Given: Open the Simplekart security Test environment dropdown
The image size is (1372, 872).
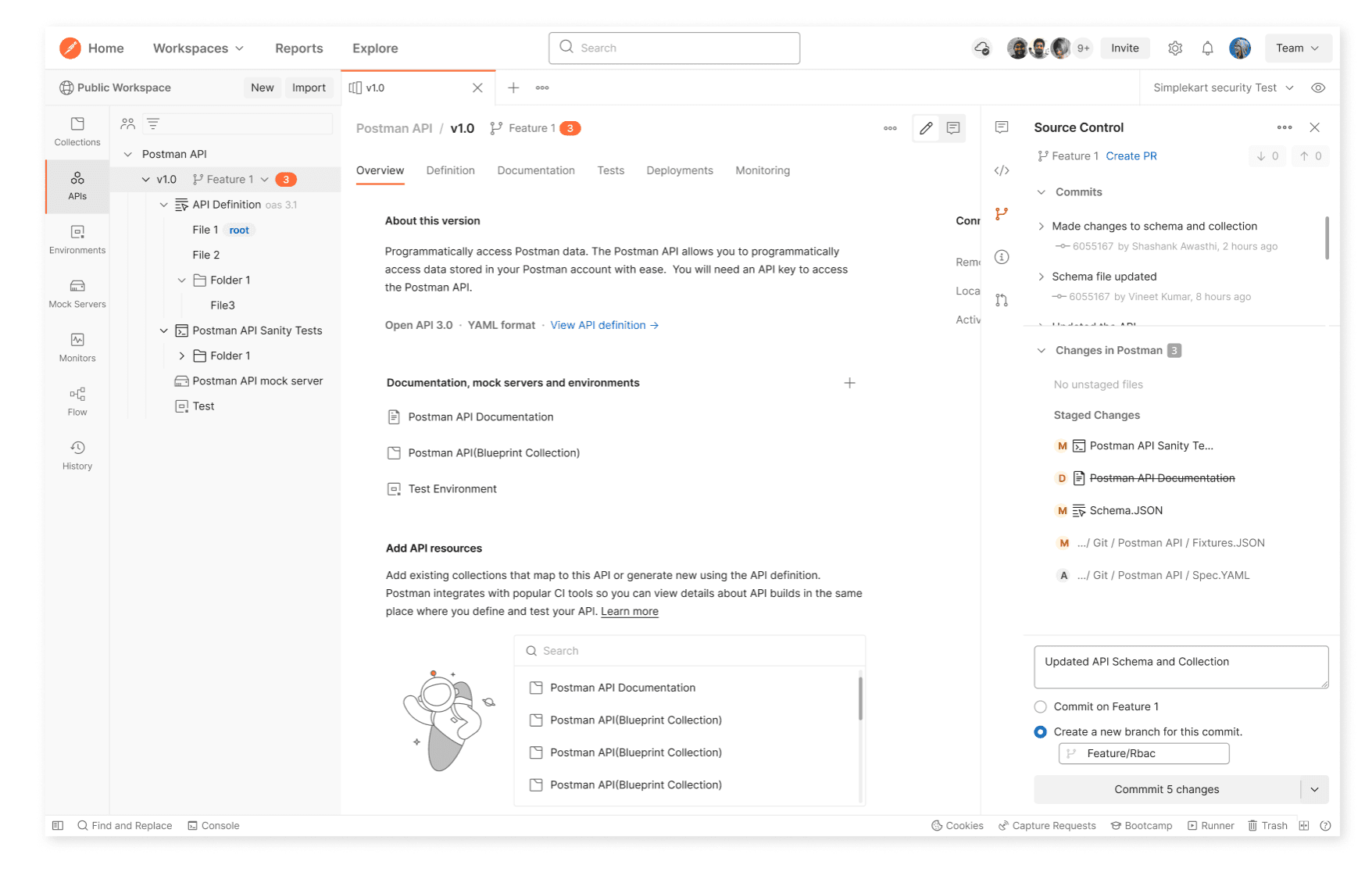Looking at the screenshot, I should 1224,88.
